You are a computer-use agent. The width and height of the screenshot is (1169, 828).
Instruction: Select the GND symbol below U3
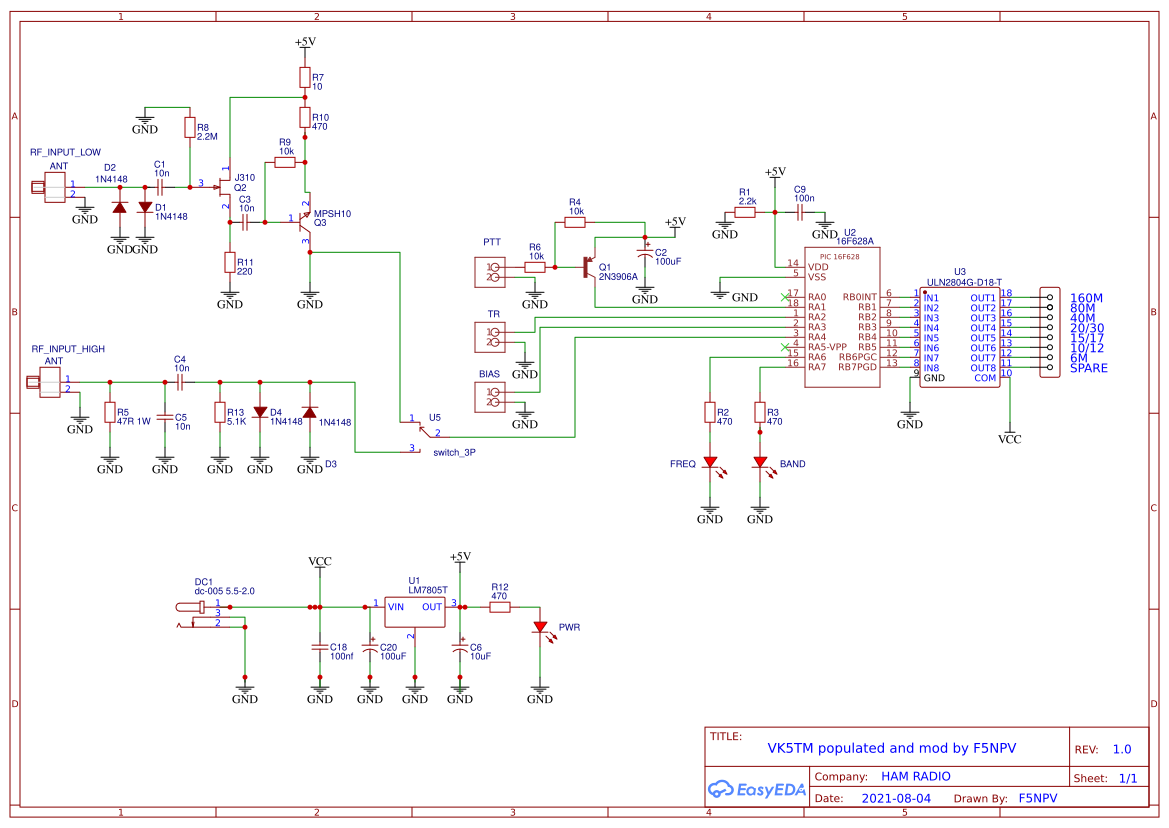(909, 414)
